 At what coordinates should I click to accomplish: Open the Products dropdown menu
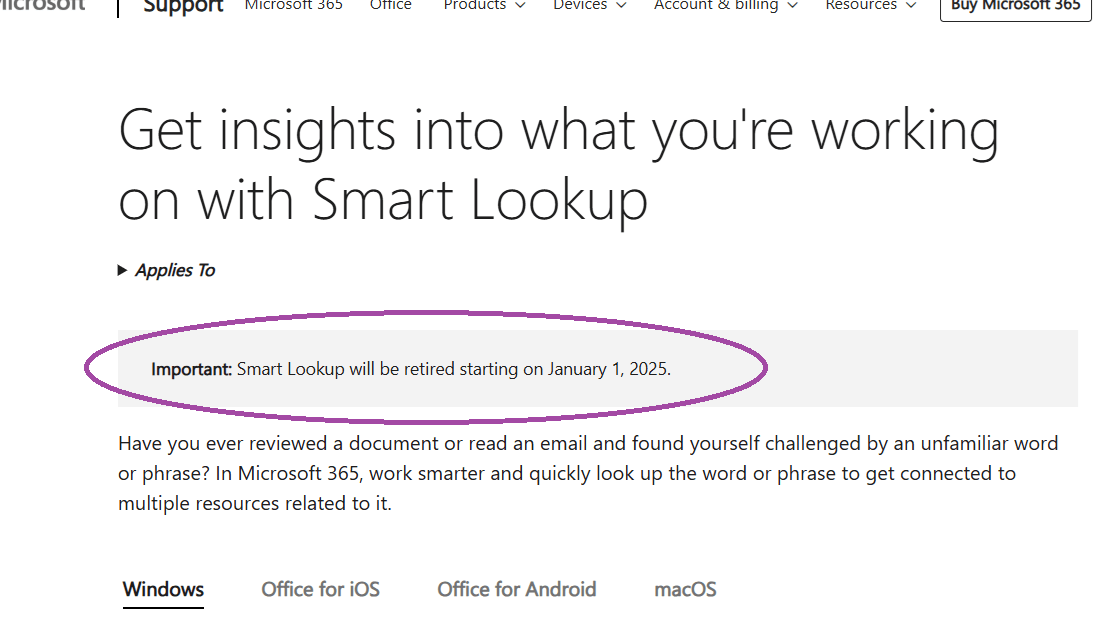tap(484, 6)
